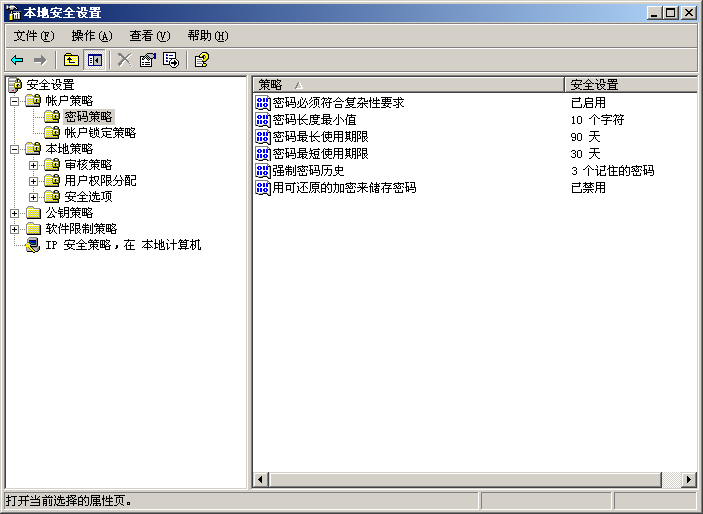Screen dimensions: 703x514
Task: Click the 帐户策略 folder icon
Action: click(x=33, y=100)
